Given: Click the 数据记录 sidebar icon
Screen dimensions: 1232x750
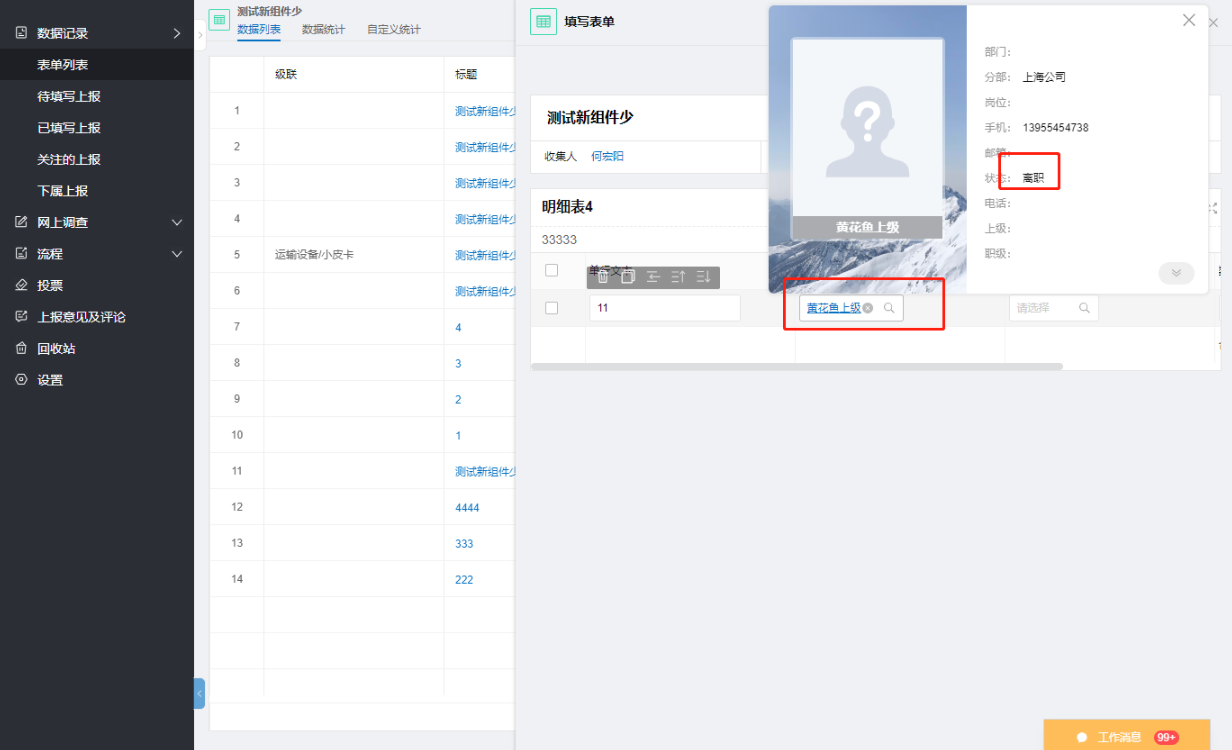Looking at the screenshot, I should pyautogui.click(x=21, y=33).
